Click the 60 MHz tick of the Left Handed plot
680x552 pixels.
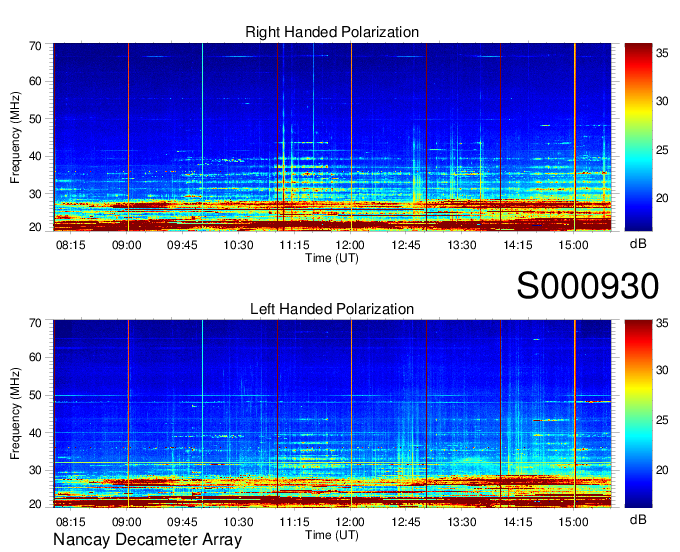[35, 357]
